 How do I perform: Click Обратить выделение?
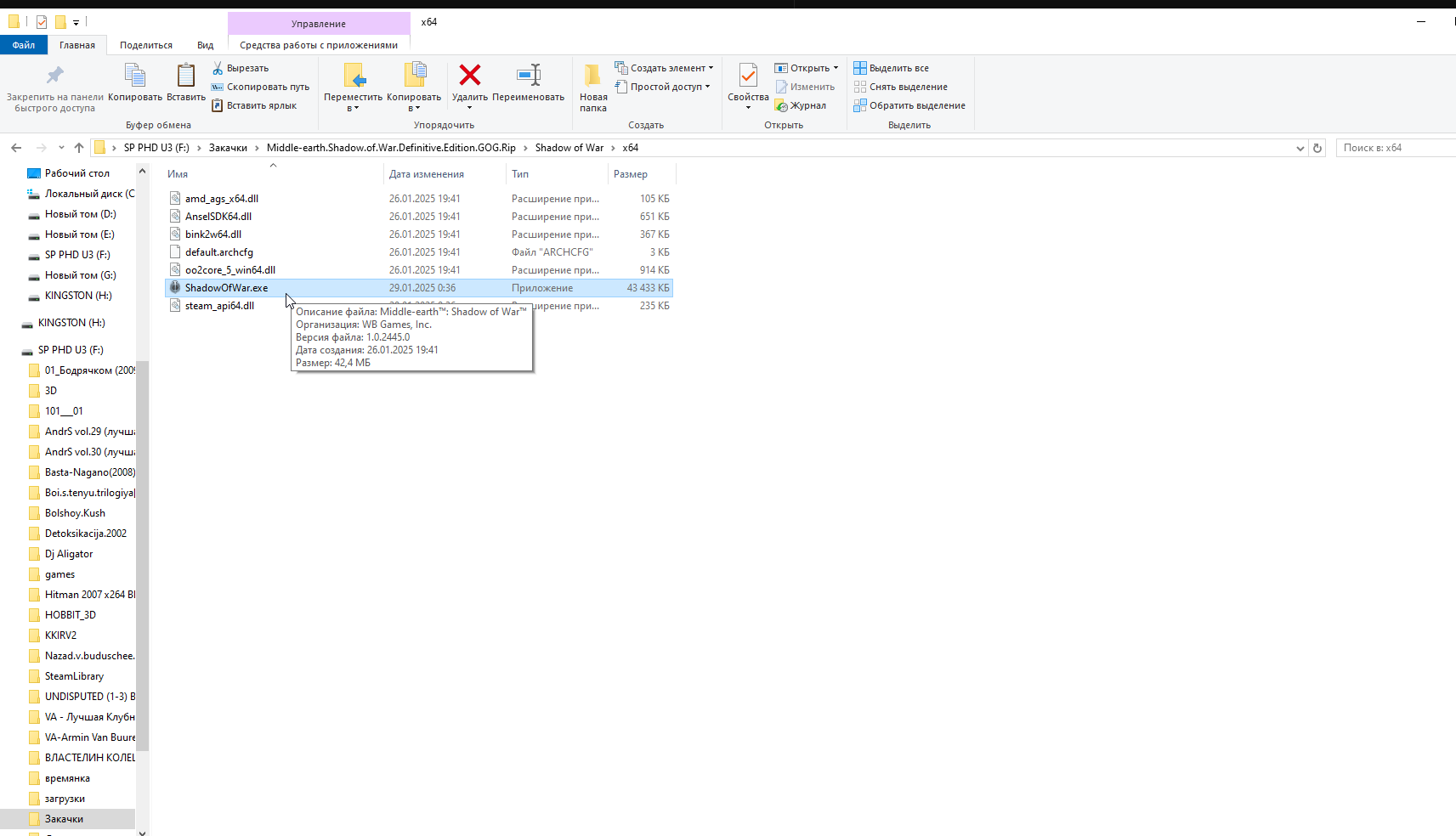pos(909,105)
